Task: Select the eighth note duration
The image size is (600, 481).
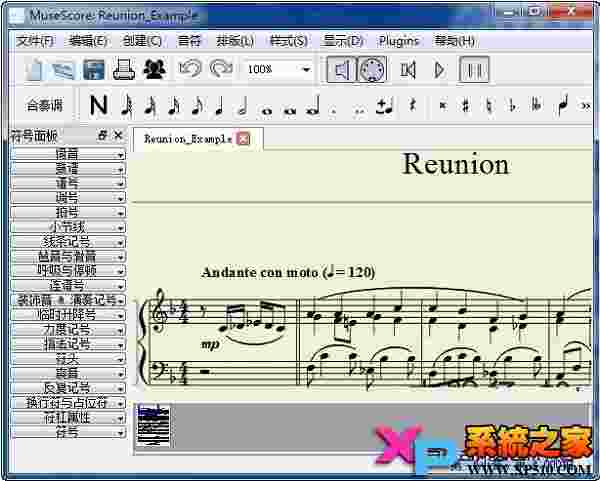Action: [197, 104]
